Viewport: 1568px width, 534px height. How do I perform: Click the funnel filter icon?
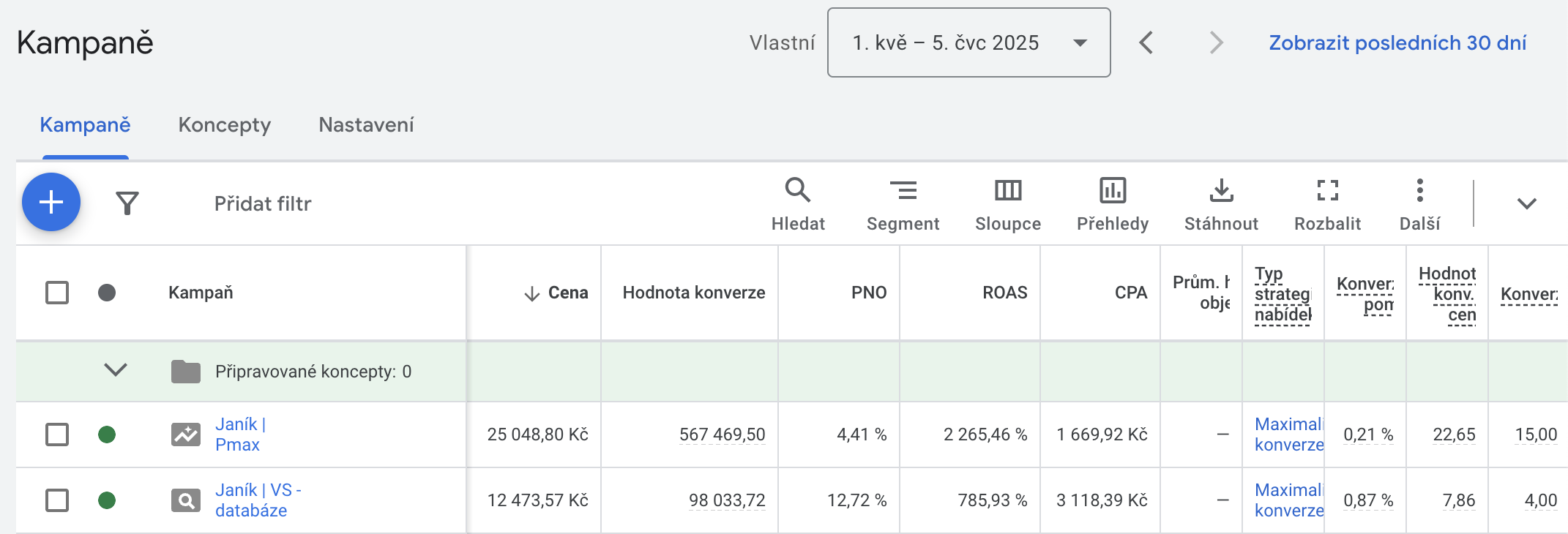[127, 203]
